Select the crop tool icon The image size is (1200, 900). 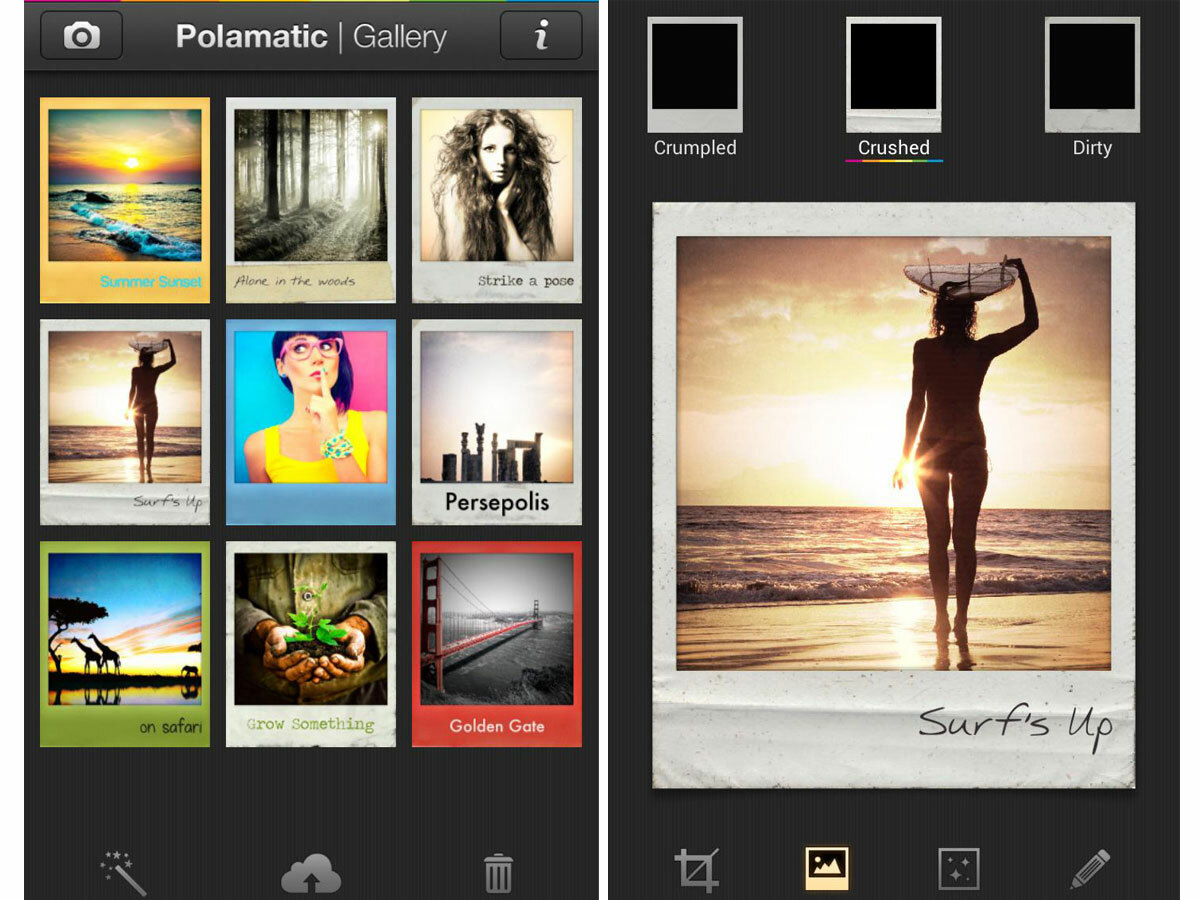point(696,869)
